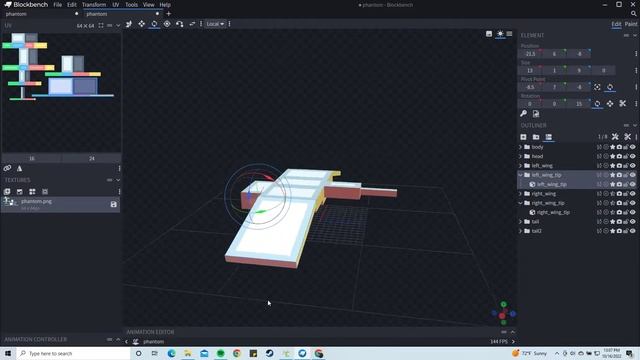
Task: Click the Rotation Z value field
Action: point(579,104)
